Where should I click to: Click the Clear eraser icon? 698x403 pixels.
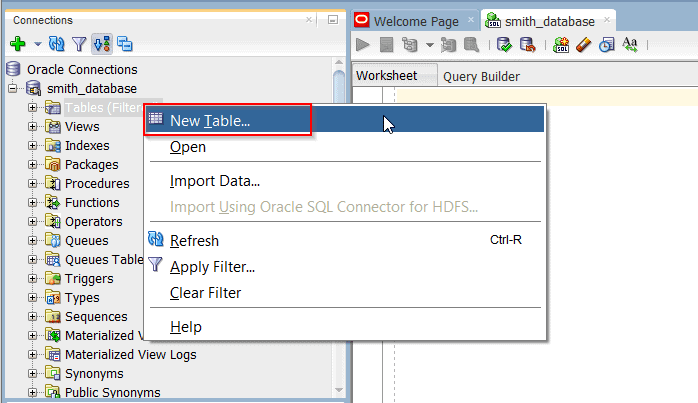click(583, 45)
